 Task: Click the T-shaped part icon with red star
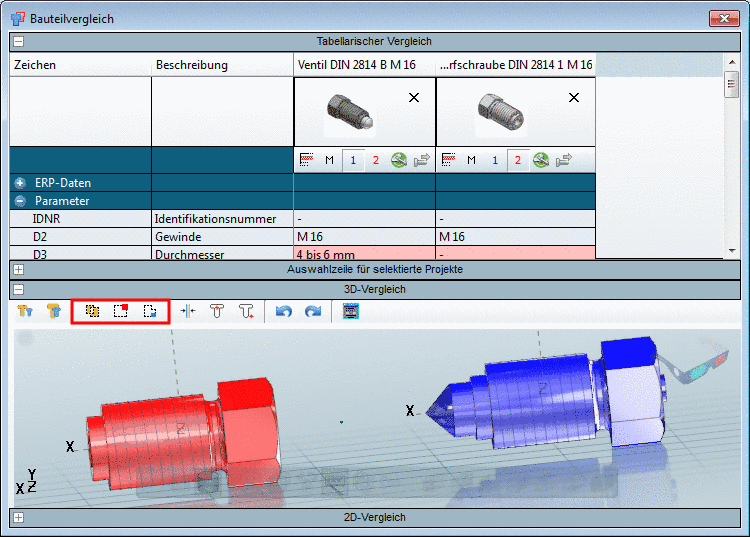246,311
